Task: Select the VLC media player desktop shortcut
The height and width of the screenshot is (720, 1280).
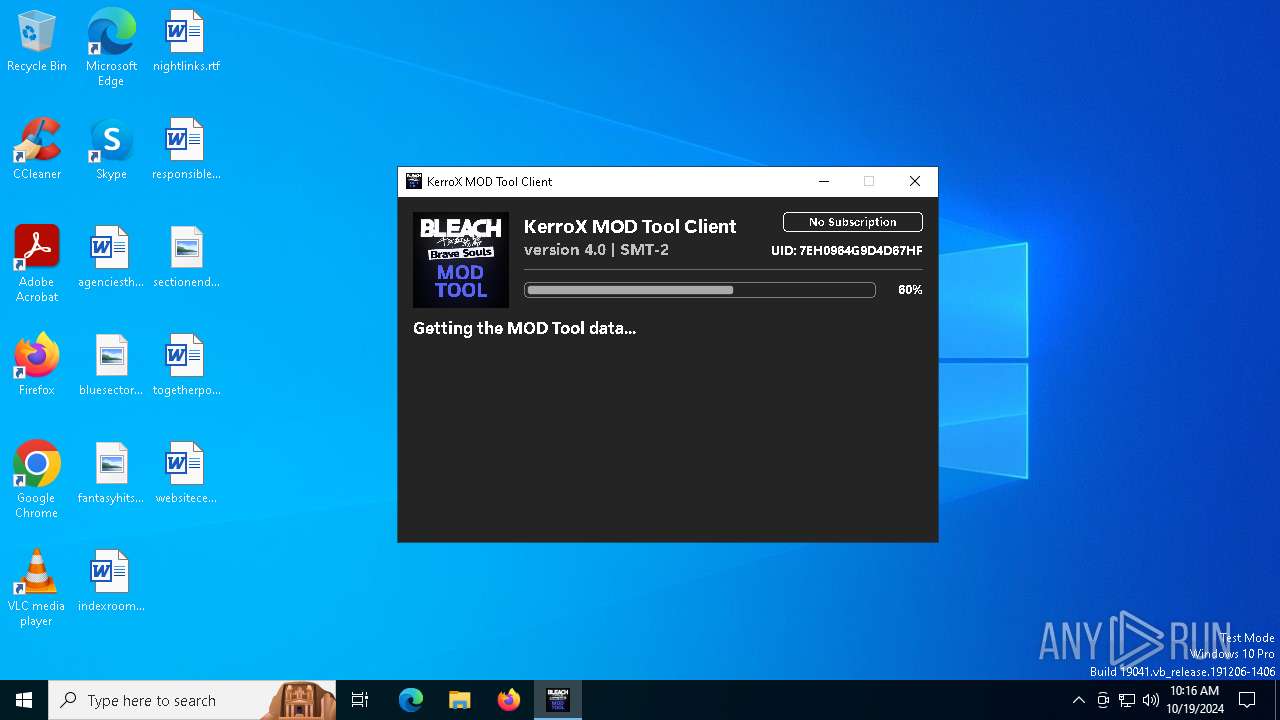Action: pos(37,588)
